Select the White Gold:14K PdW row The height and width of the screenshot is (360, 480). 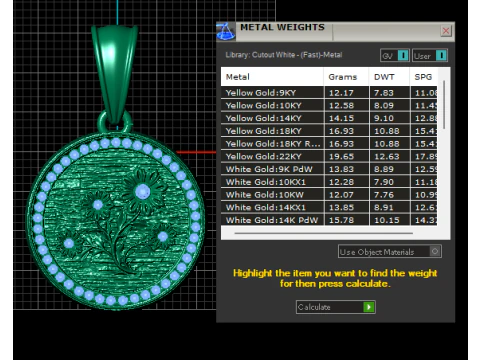(x=329, y=220)
